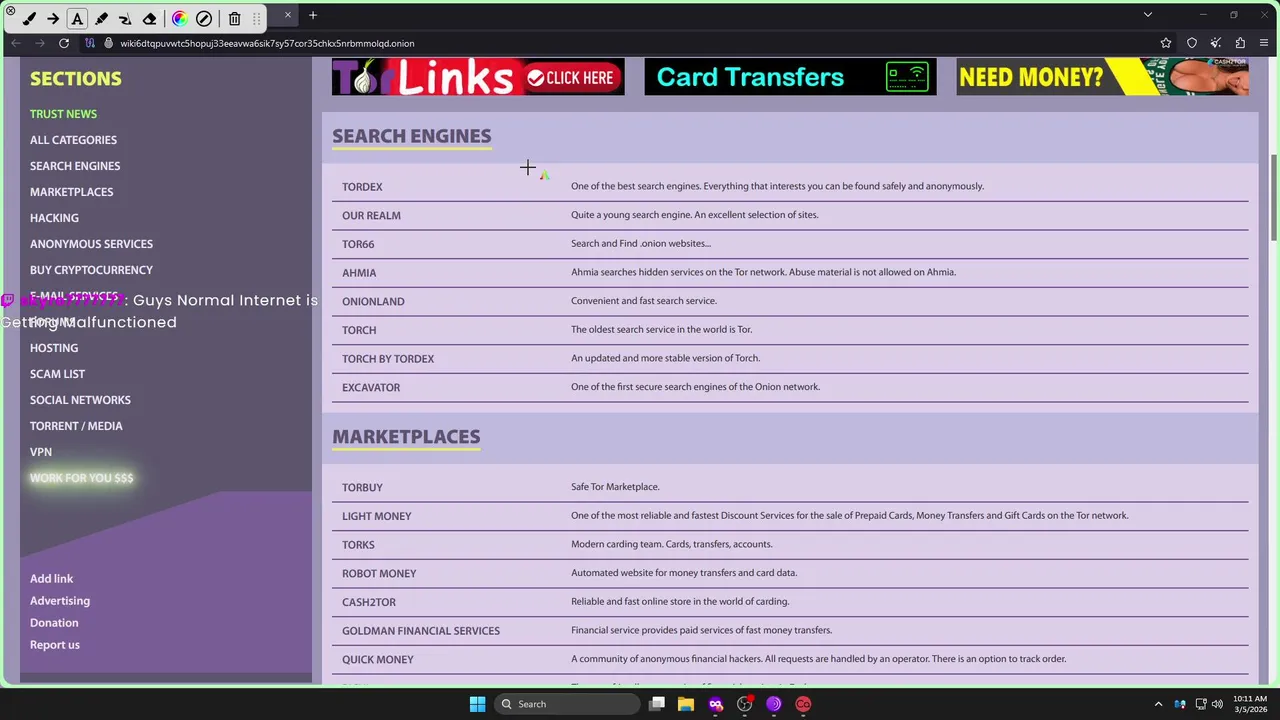Image resolution: width=1280 pixels, height=720 pixels.
Task: Open the TRUST NEWS section
Action: pyautogui.click(x=63, y=114)
